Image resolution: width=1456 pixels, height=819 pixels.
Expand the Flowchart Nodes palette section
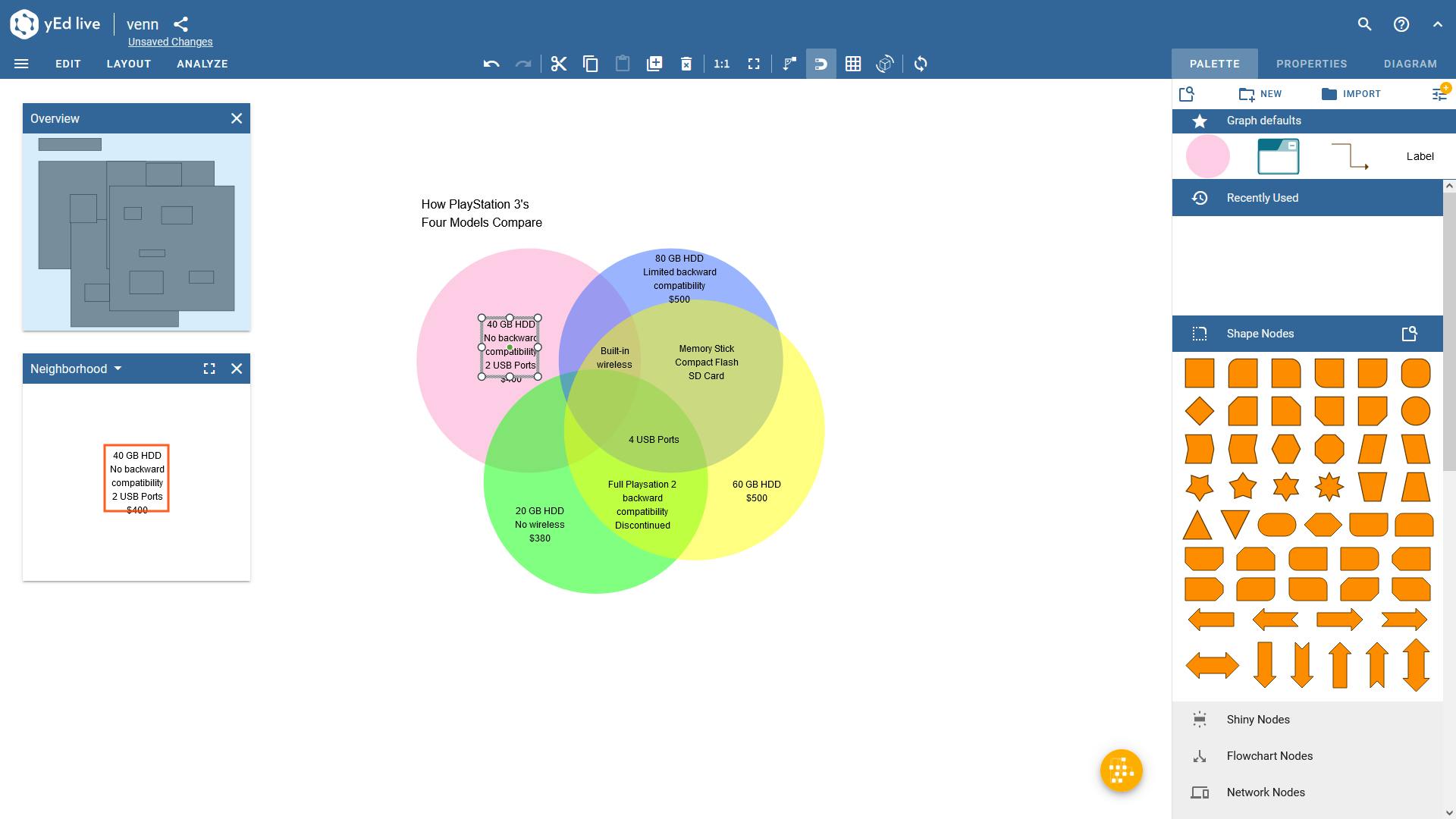pyautogui.click(x=1269, y=756)
